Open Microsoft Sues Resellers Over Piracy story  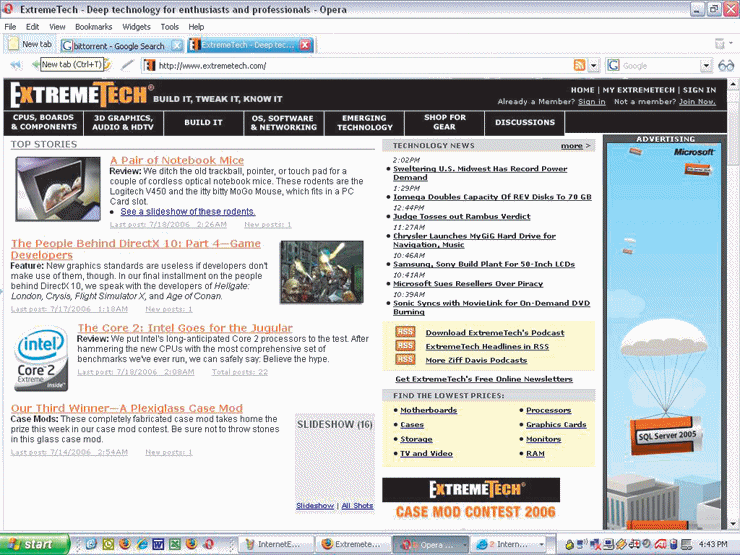coord(468,284)
